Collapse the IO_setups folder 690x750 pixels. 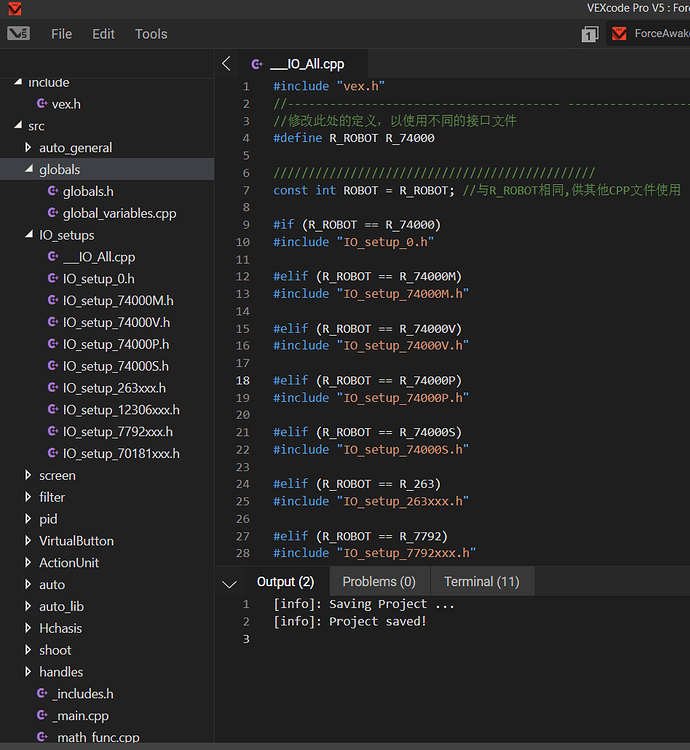(29, 234)
